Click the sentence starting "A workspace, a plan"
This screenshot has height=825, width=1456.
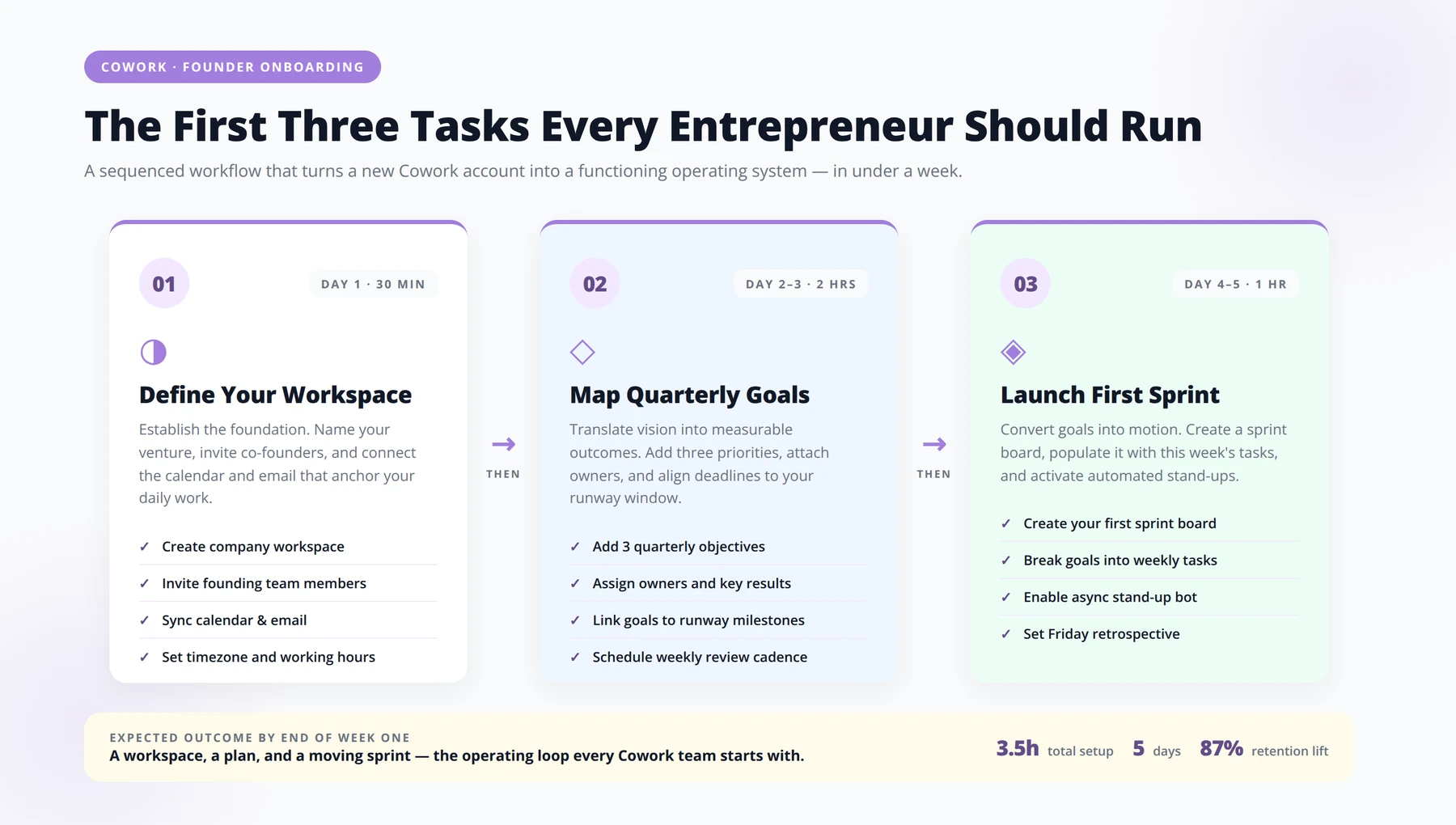(x=457, y=755)
